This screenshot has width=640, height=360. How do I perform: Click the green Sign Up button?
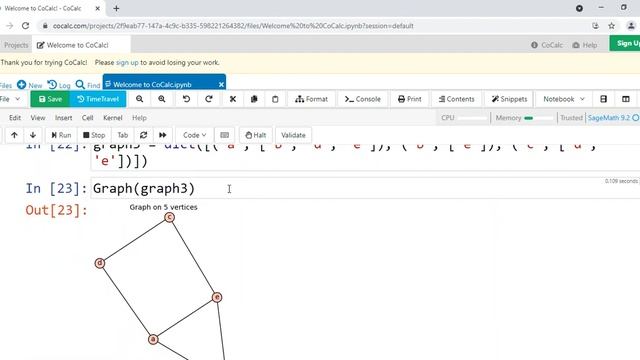625,43
